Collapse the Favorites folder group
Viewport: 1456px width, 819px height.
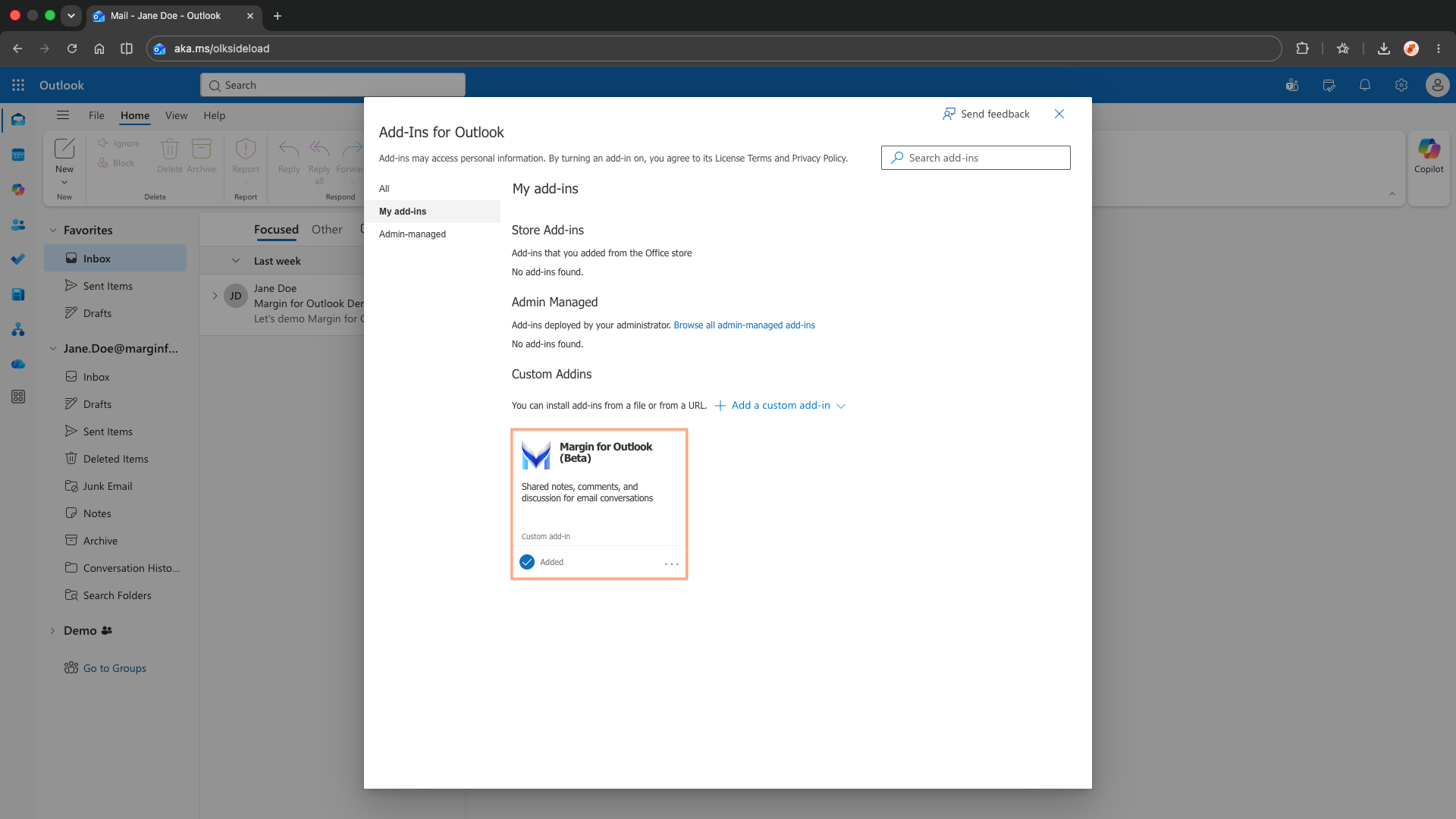[x=53, y=230]
